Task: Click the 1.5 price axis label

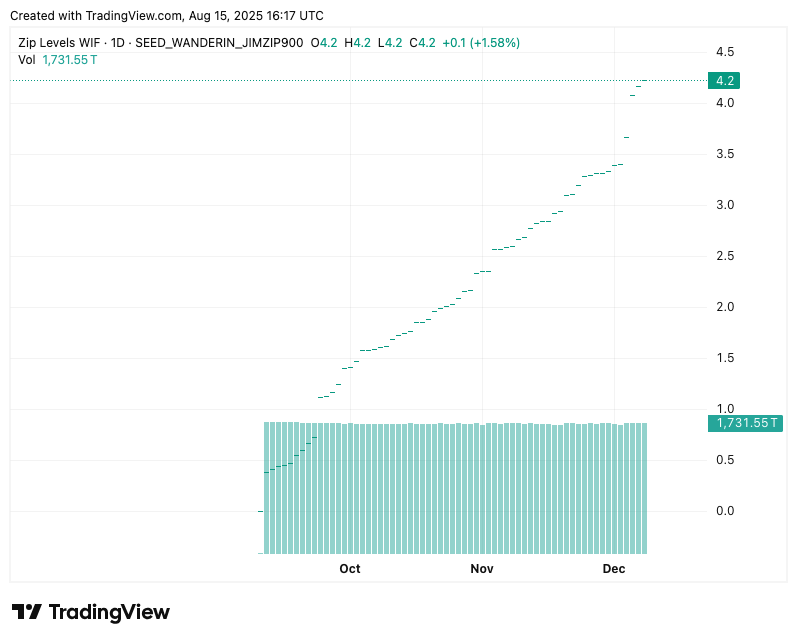Action: coord(725,358)
